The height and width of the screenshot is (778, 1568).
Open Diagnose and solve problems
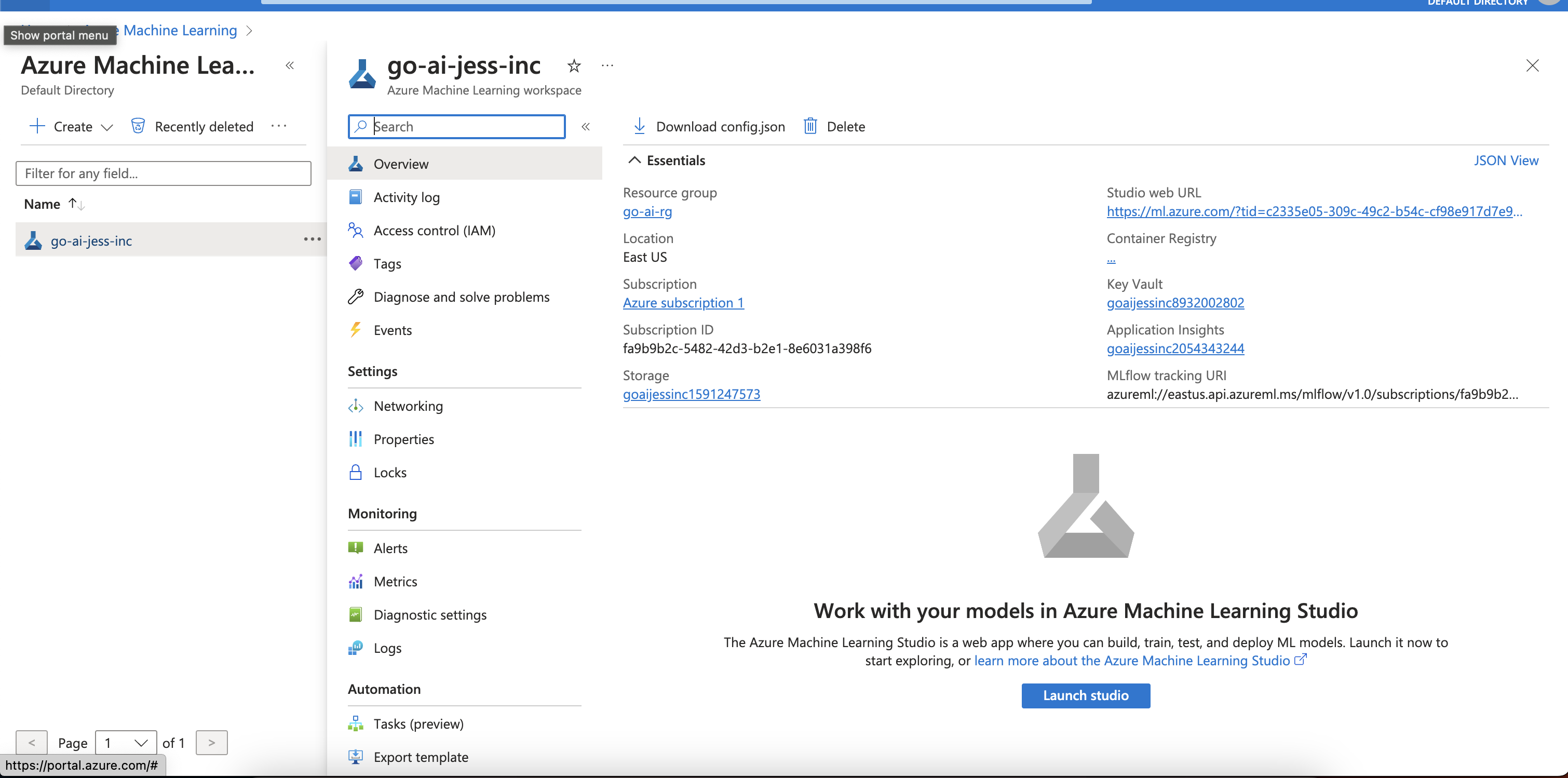click(x=461, y=297)
